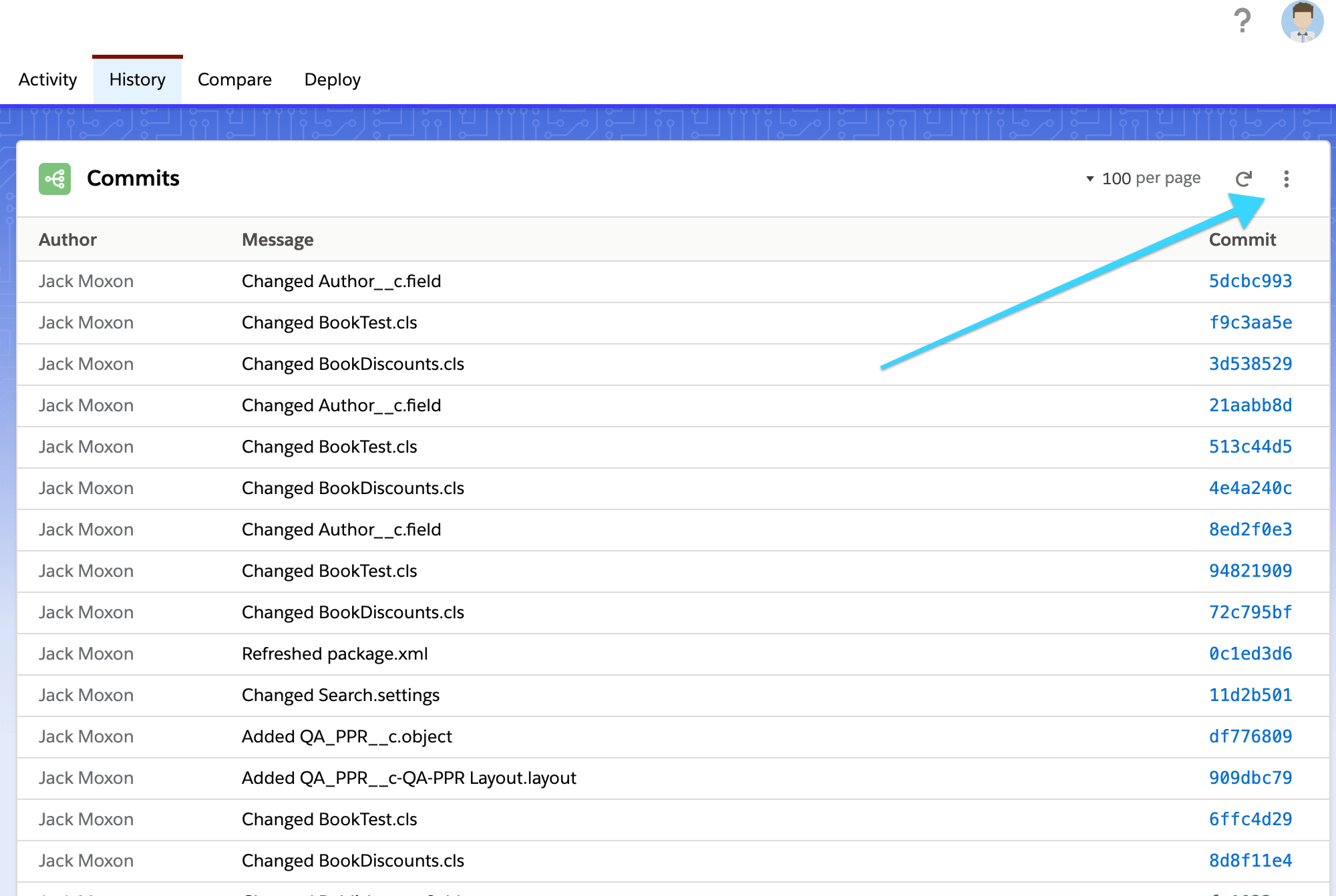Switch to the Activity tab
Screen dimensions: 1336x896
[47, 79]
